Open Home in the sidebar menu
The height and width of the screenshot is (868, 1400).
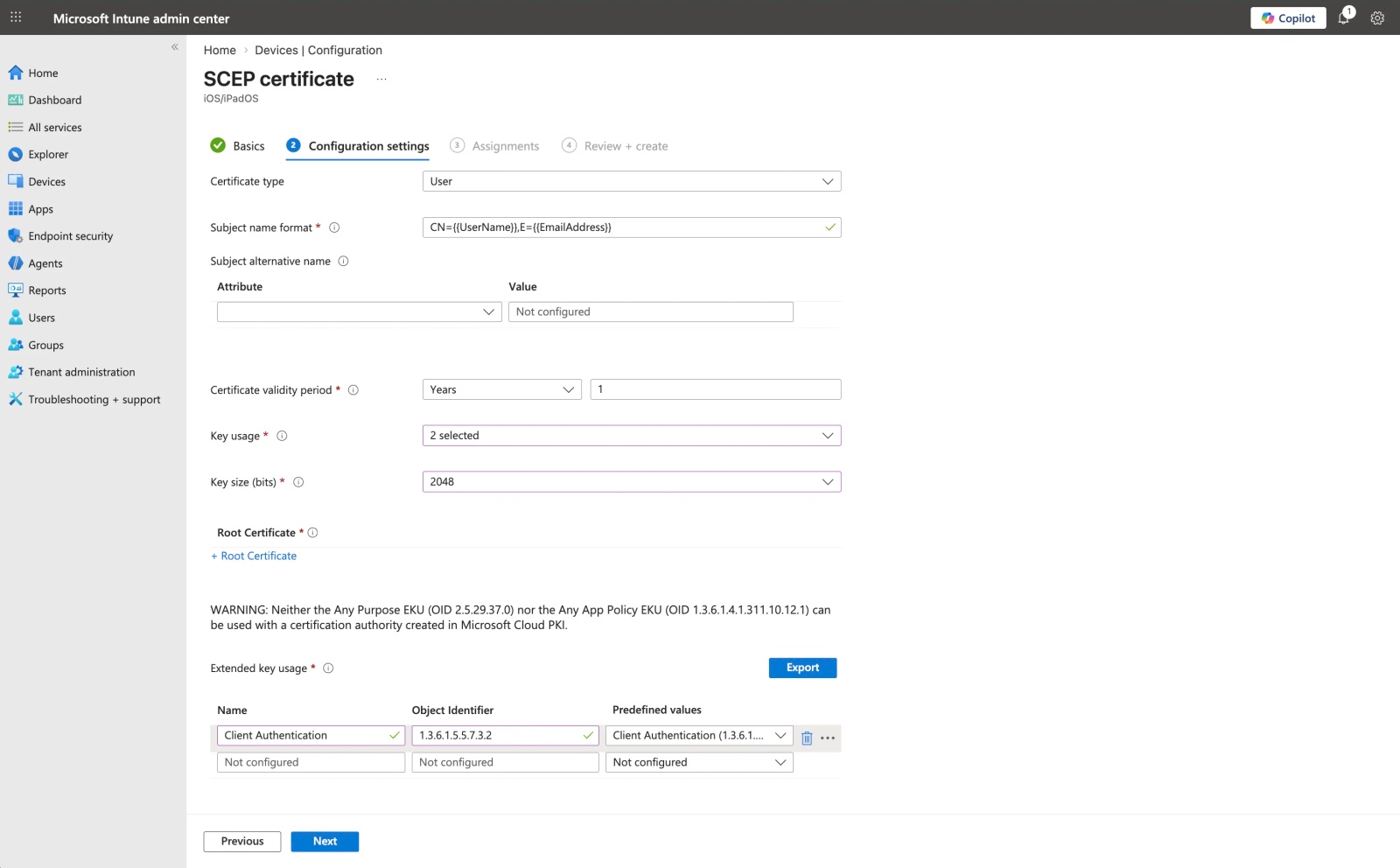coord(43,73)
